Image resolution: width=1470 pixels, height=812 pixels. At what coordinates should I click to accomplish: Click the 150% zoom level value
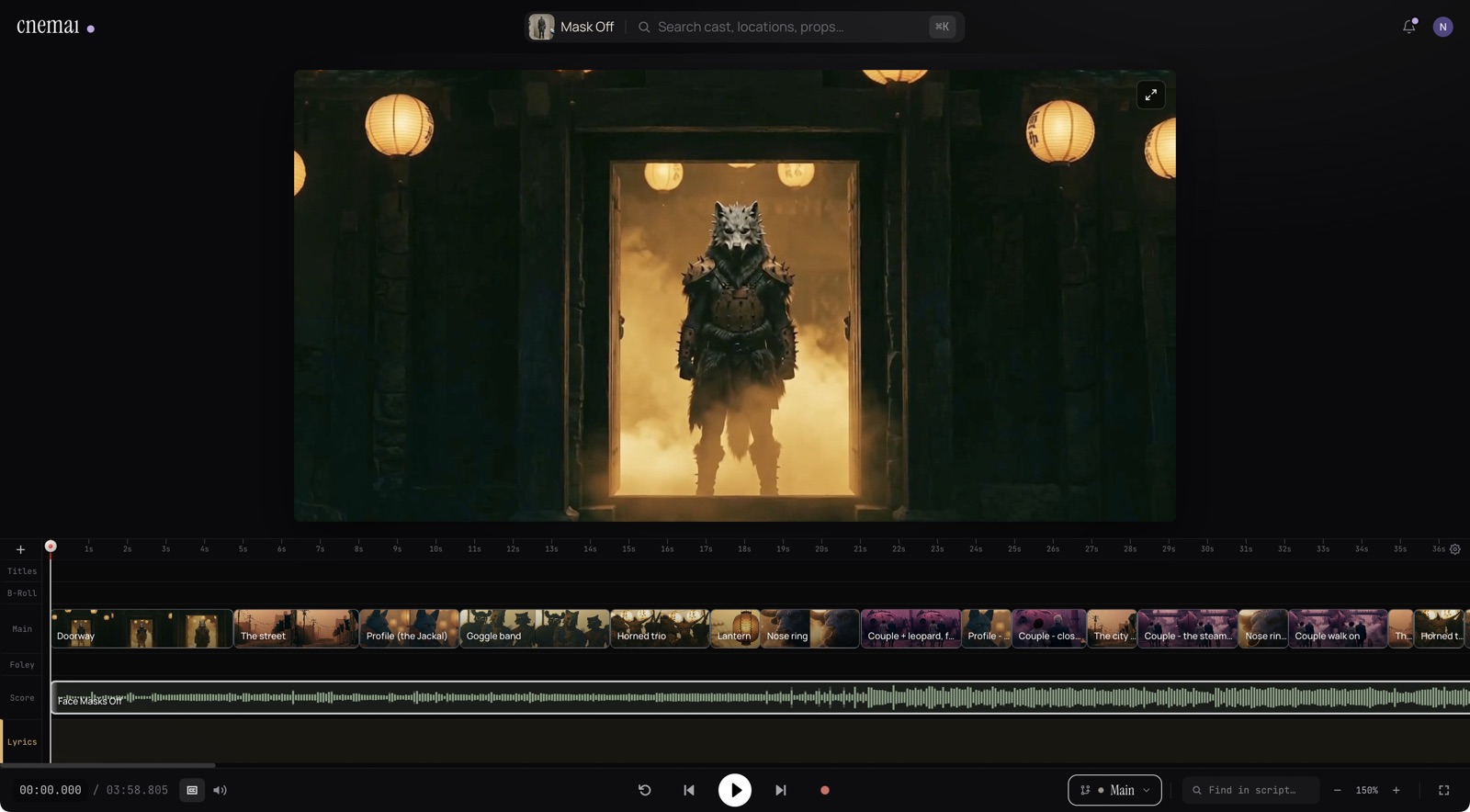(1367, 790)
